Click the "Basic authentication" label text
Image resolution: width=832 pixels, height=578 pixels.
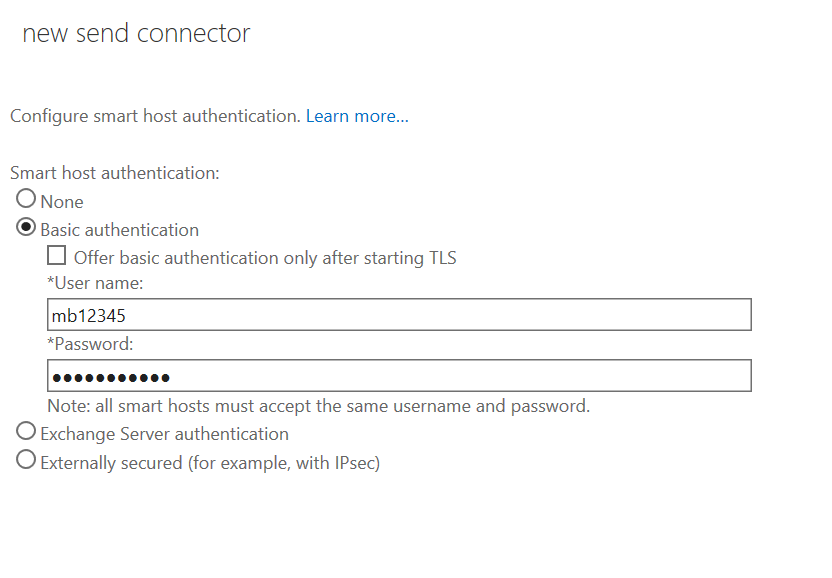[119, 230]
